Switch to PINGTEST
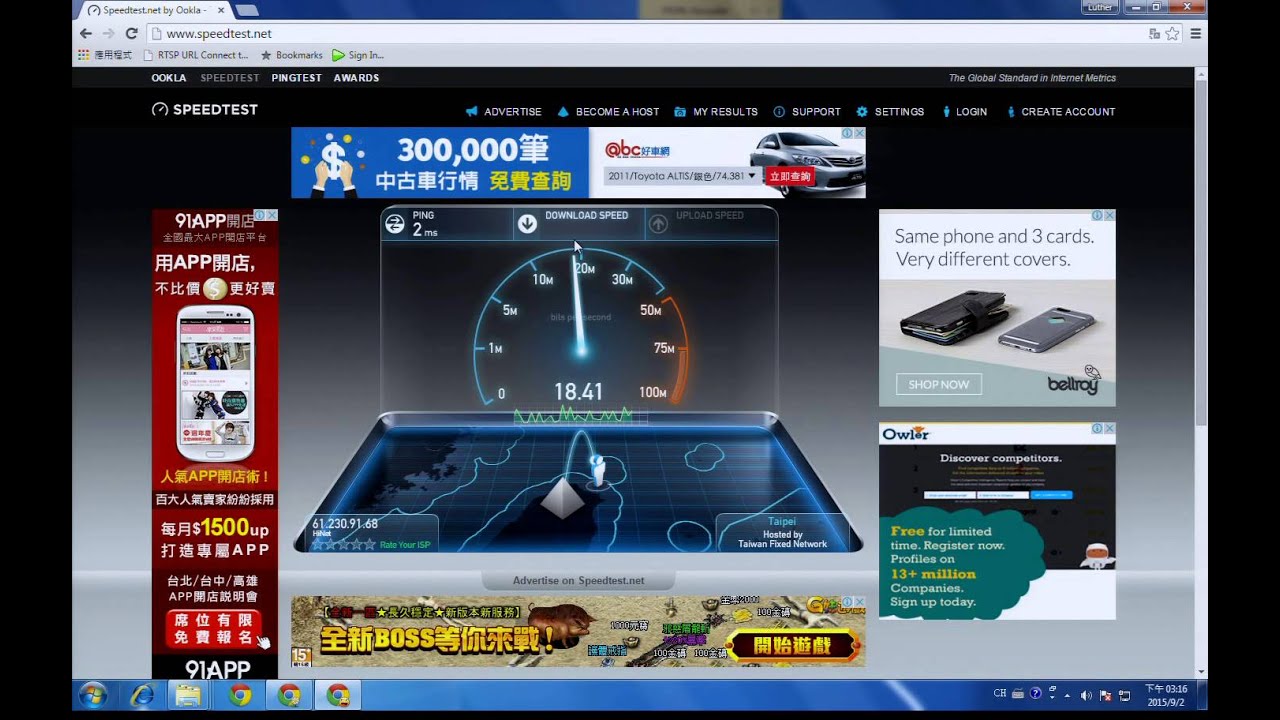 (x=296, y=78)
